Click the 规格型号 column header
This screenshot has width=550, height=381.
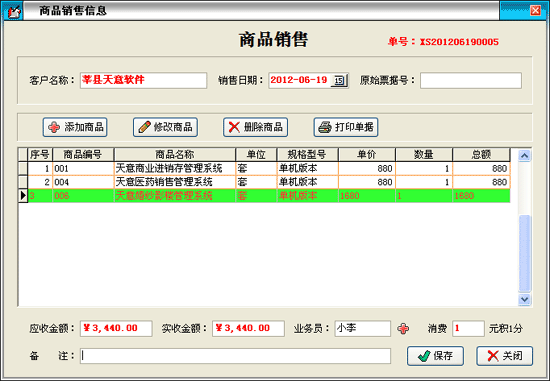308,154
